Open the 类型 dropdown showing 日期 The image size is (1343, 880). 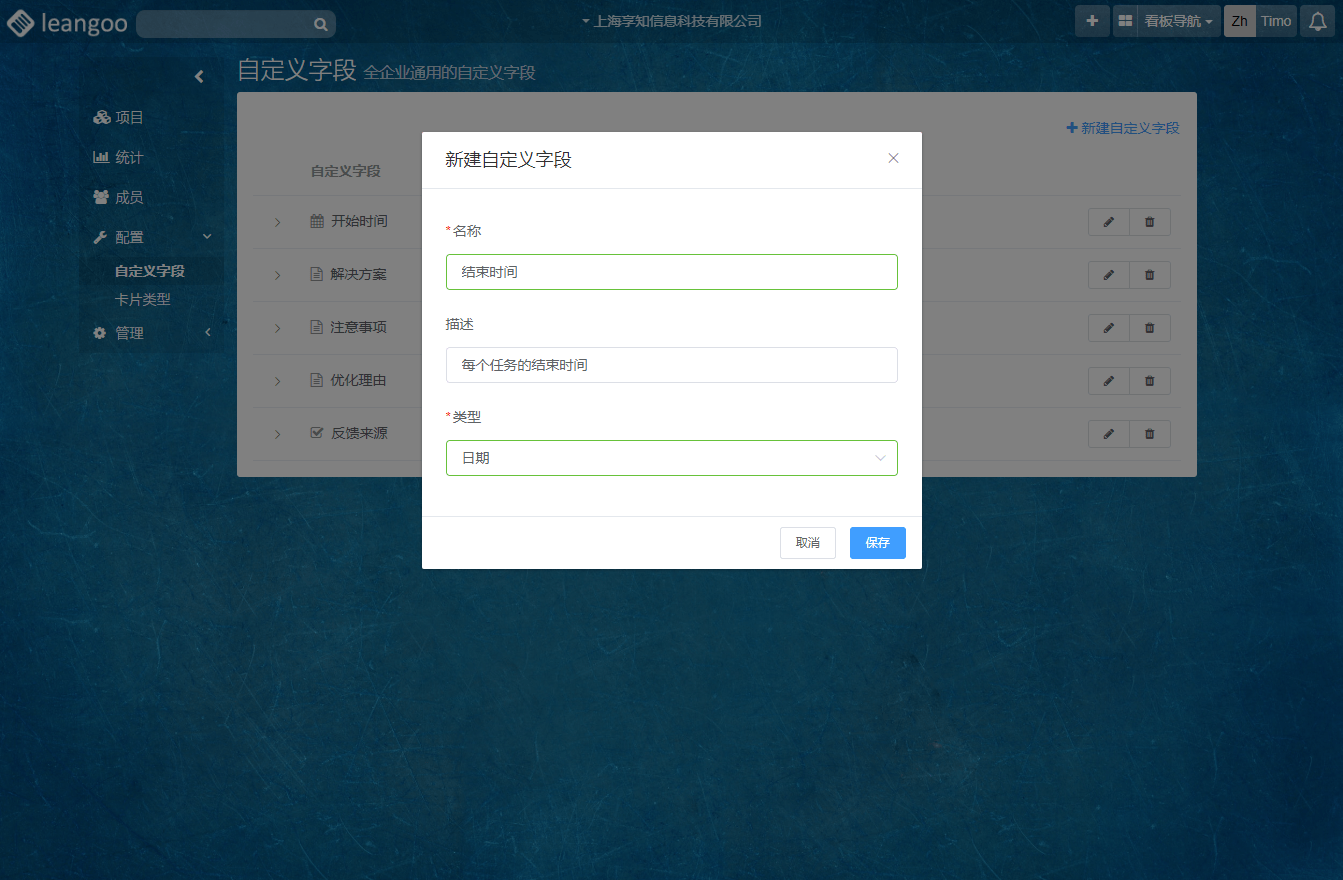[671, 458]
